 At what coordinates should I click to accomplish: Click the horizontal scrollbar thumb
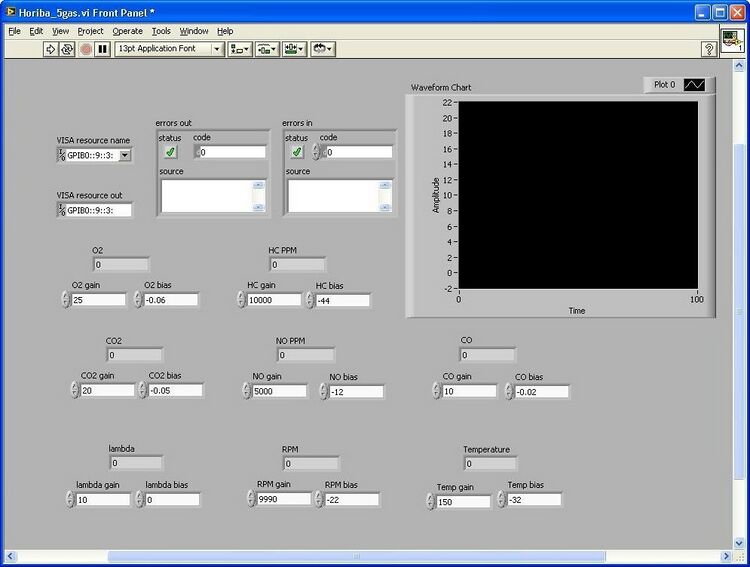[x=356, y=556]
